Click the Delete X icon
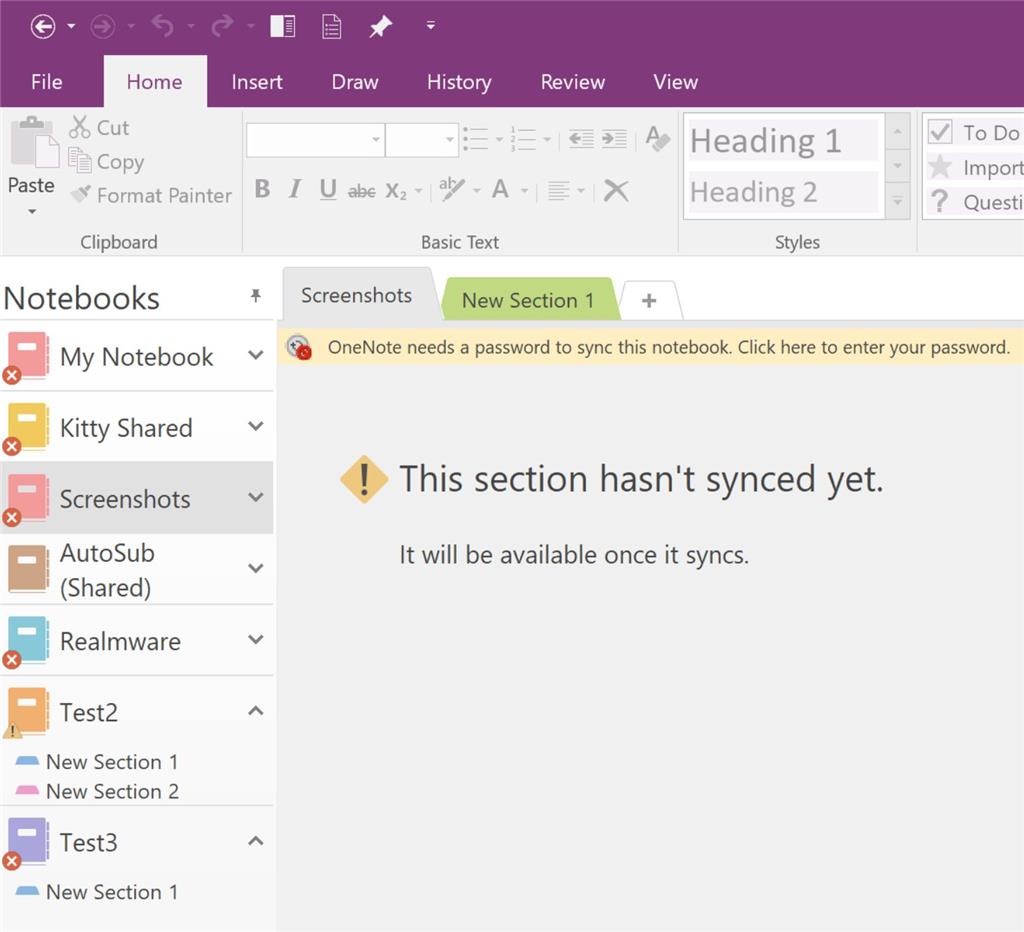Image resolution: width=1024 pixels, height=932 pixels. click(616, 191)
